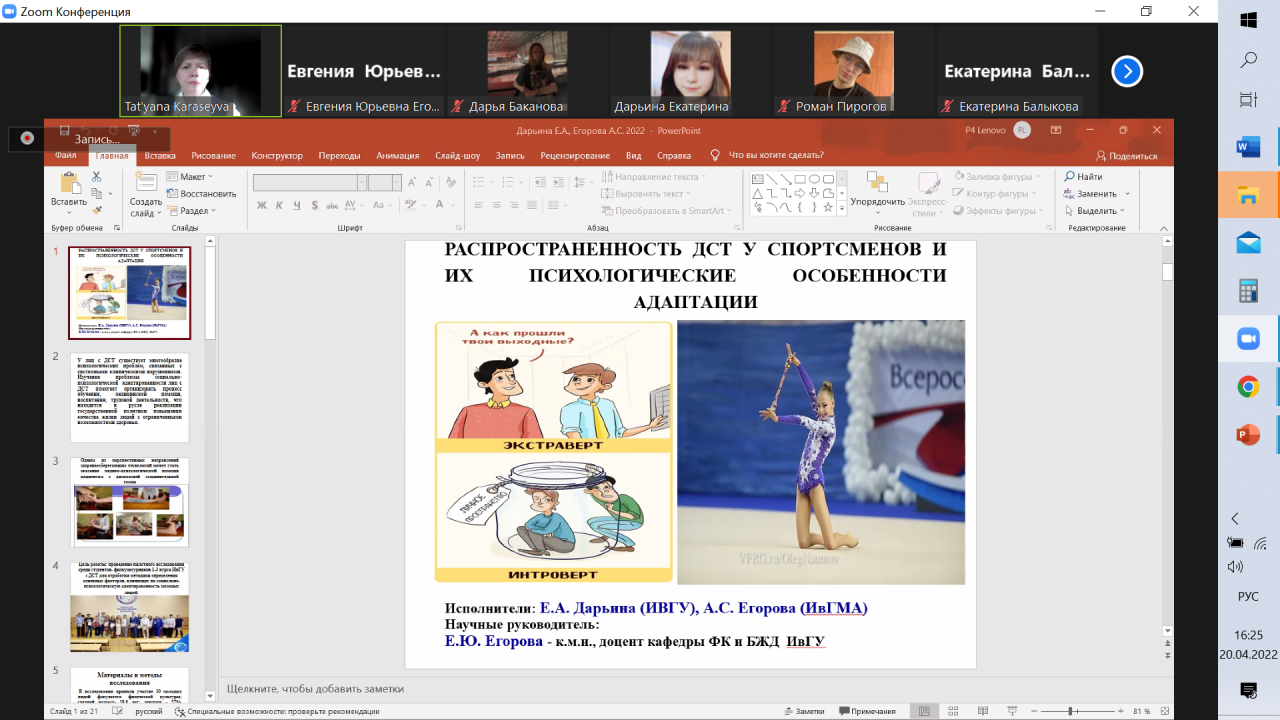Click the Share (Поделиться) button
This screenshot has width=1280, height=720.
tap(1127, 156)
